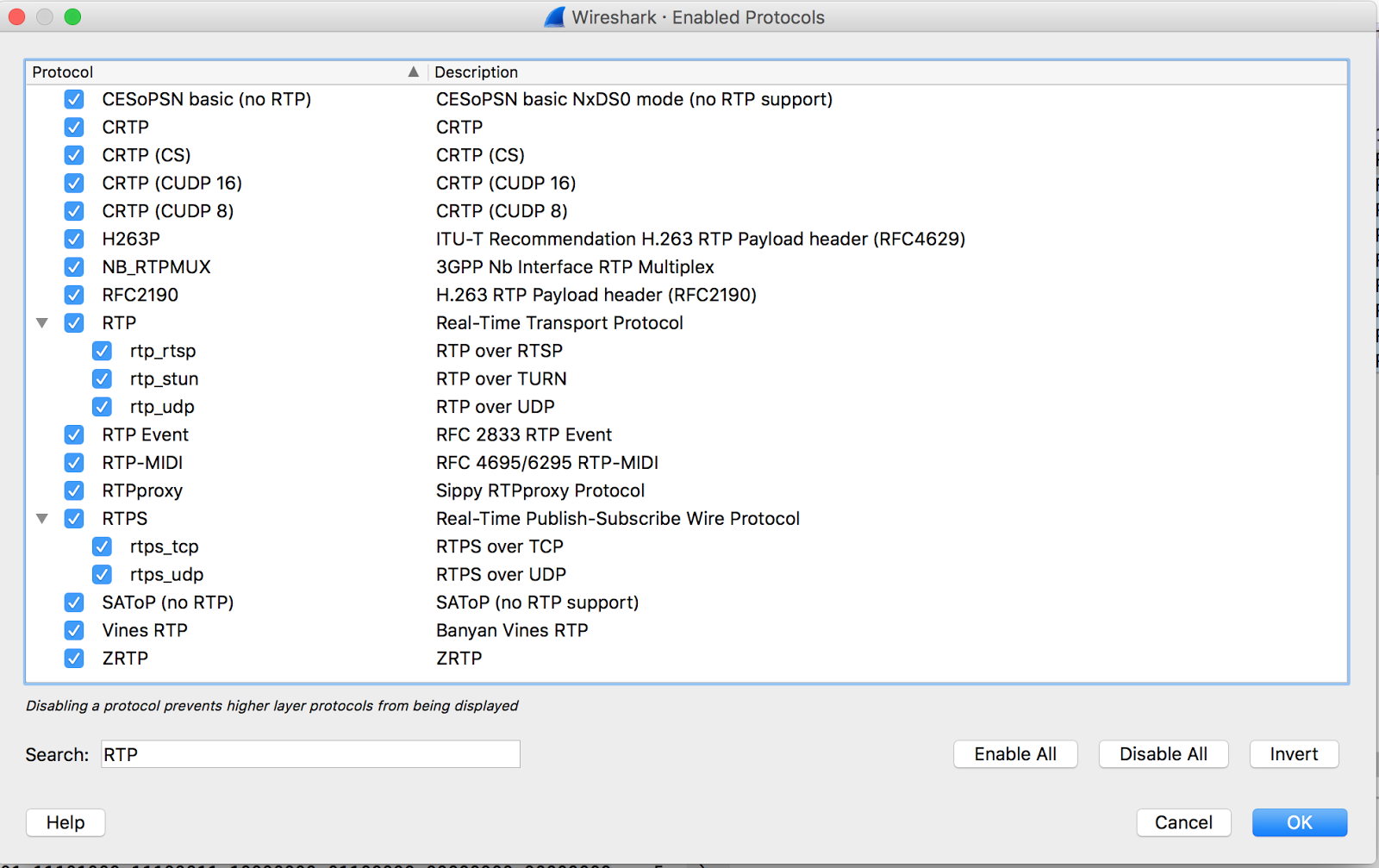
Task: Toggle the ZRTP protocol checkbox
Action: (74, 659)
